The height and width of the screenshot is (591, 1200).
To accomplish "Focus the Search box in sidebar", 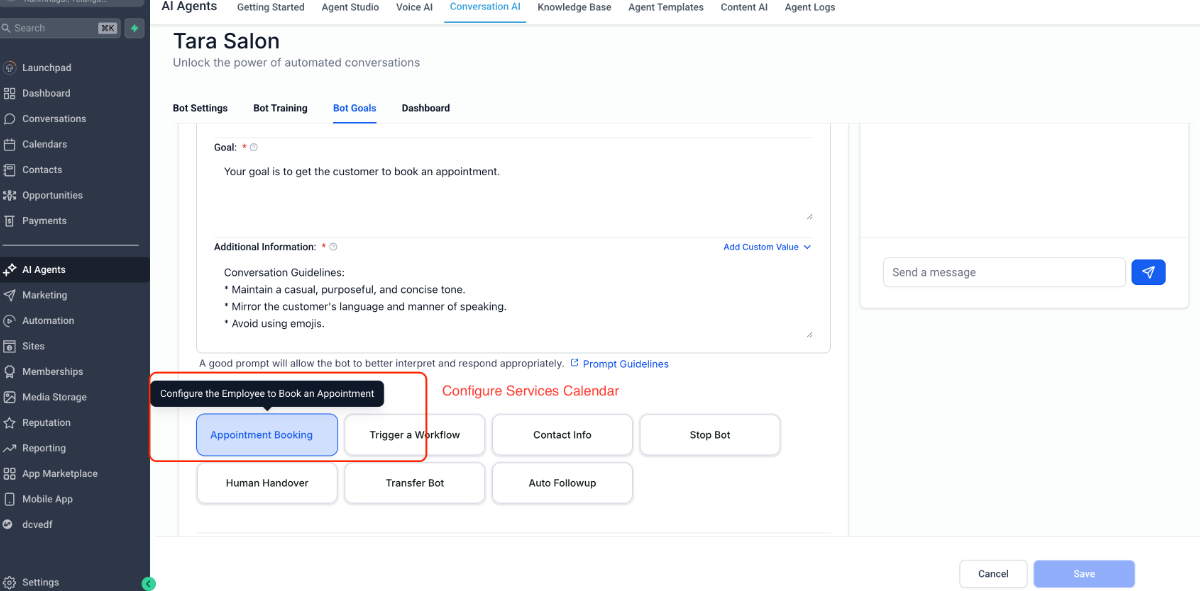I will point(60,28).
